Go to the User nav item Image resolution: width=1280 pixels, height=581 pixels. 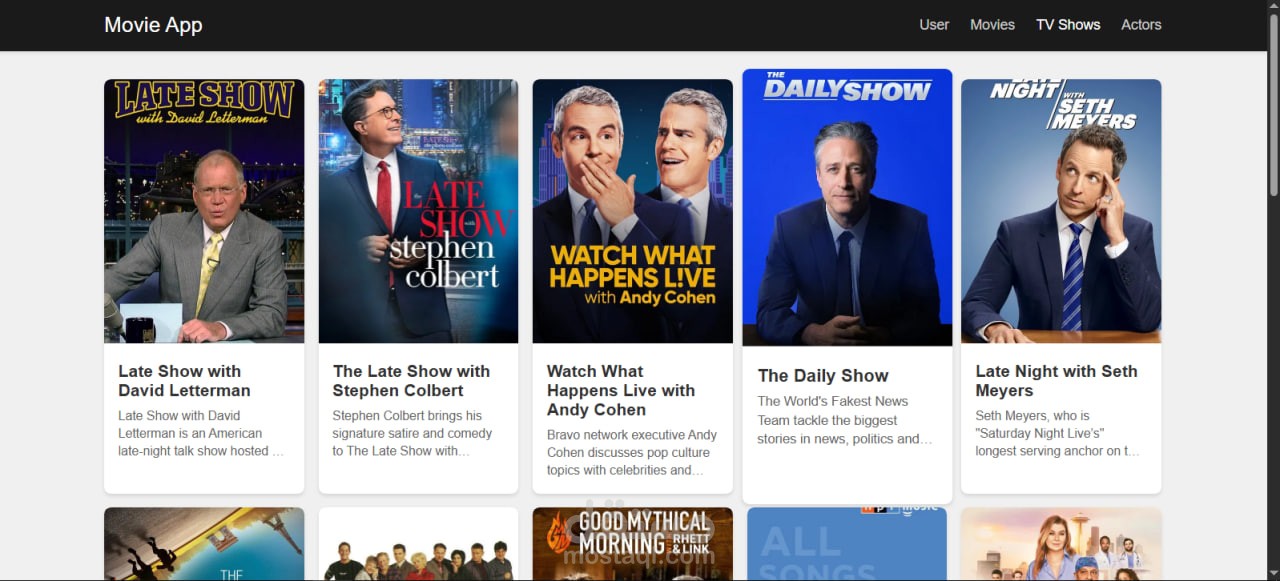(x=934, y=25)
